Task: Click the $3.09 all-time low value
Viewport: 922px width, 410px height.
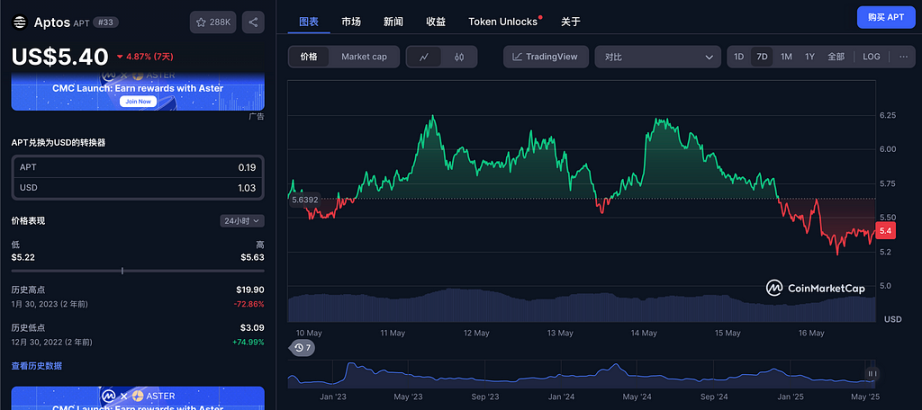Action: pos(254,328)
